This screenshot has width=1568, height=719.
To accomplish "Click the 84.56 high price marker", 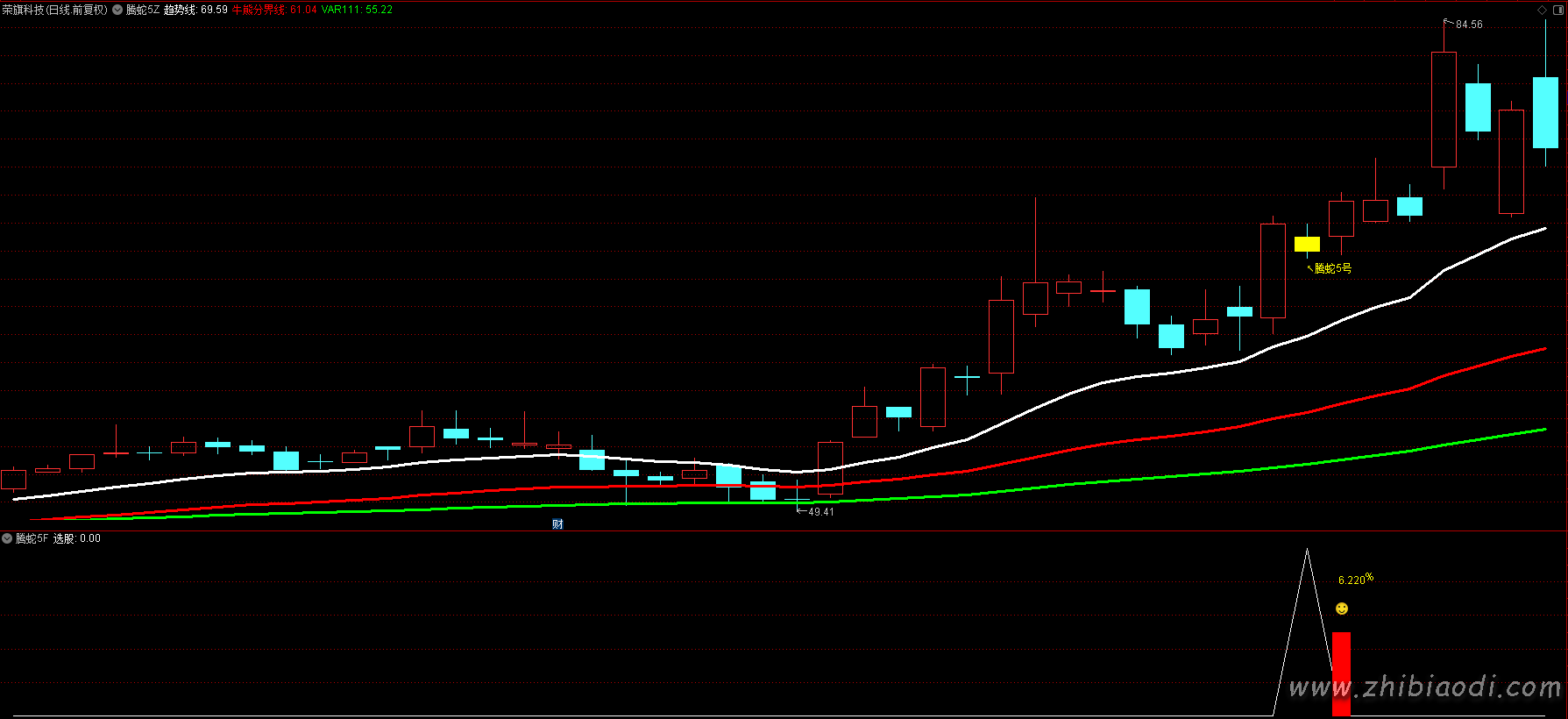I will [1468, 25].
